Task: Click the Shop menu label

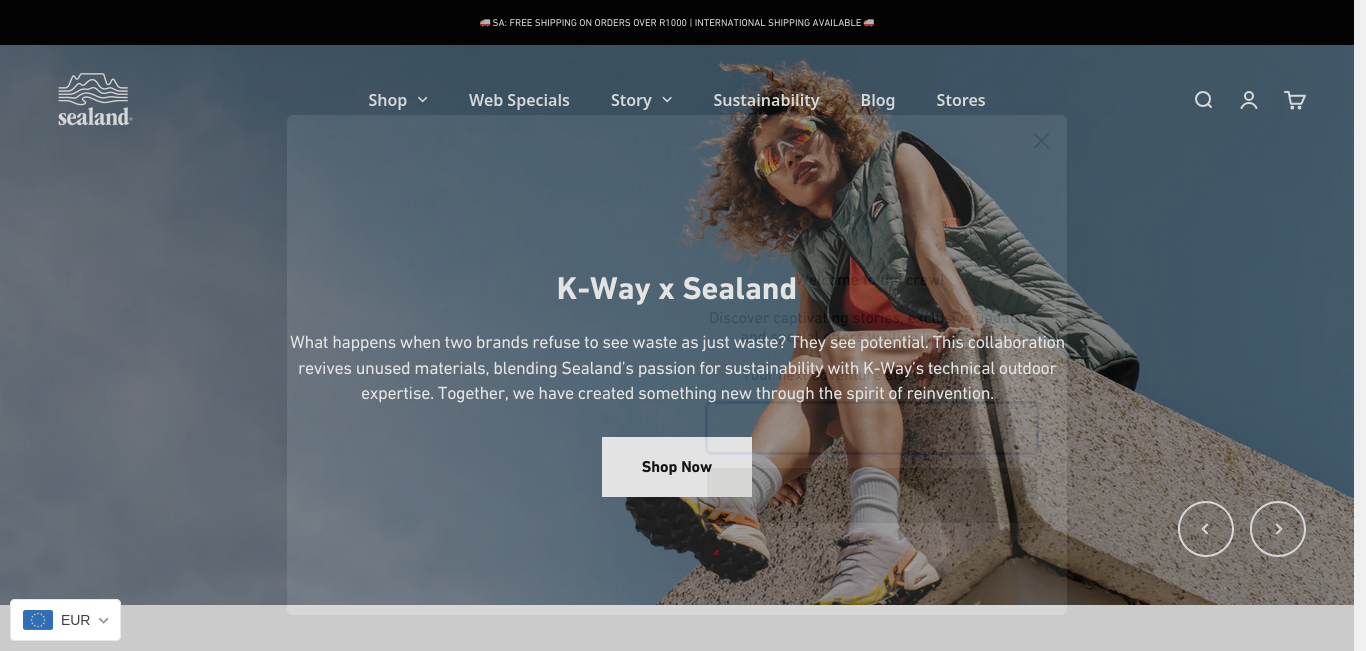Action: tap(387, 100)
